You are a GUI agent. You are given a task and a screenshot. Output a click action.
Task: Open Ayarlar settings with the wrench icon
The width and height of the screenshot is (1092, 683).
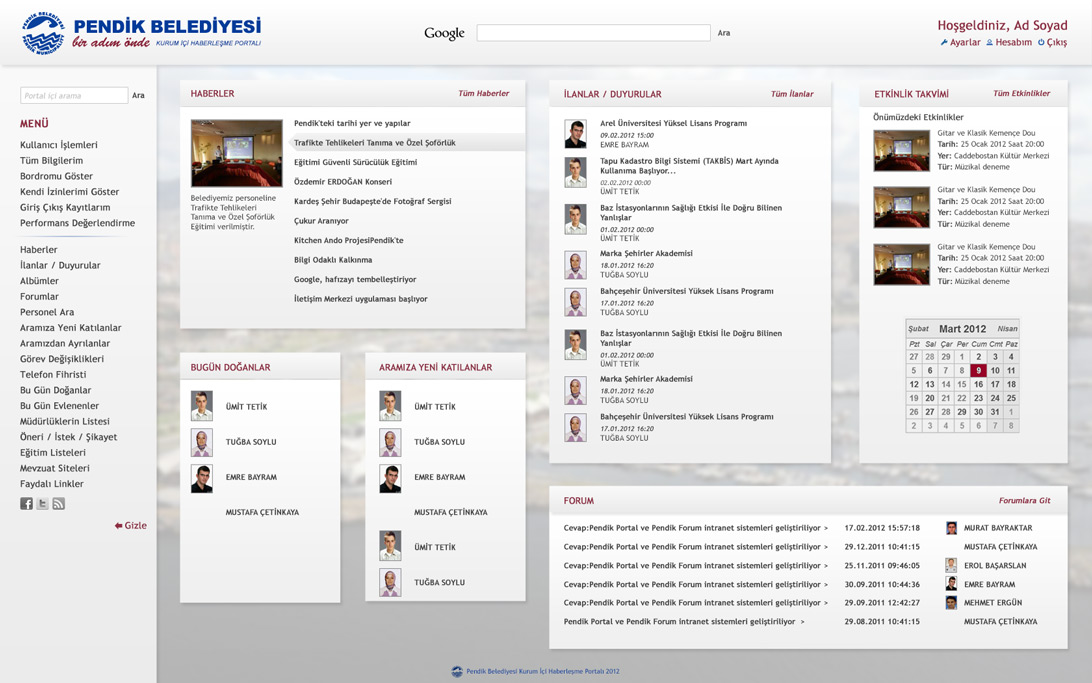pos(944,43)
